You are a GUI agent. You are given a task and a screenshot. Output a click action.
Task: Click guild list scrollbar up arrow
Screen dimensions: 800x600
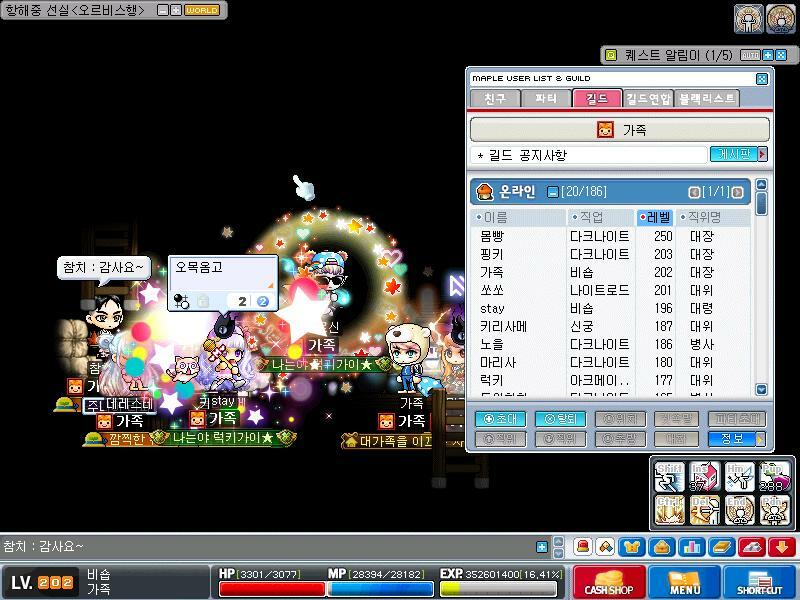761,185
